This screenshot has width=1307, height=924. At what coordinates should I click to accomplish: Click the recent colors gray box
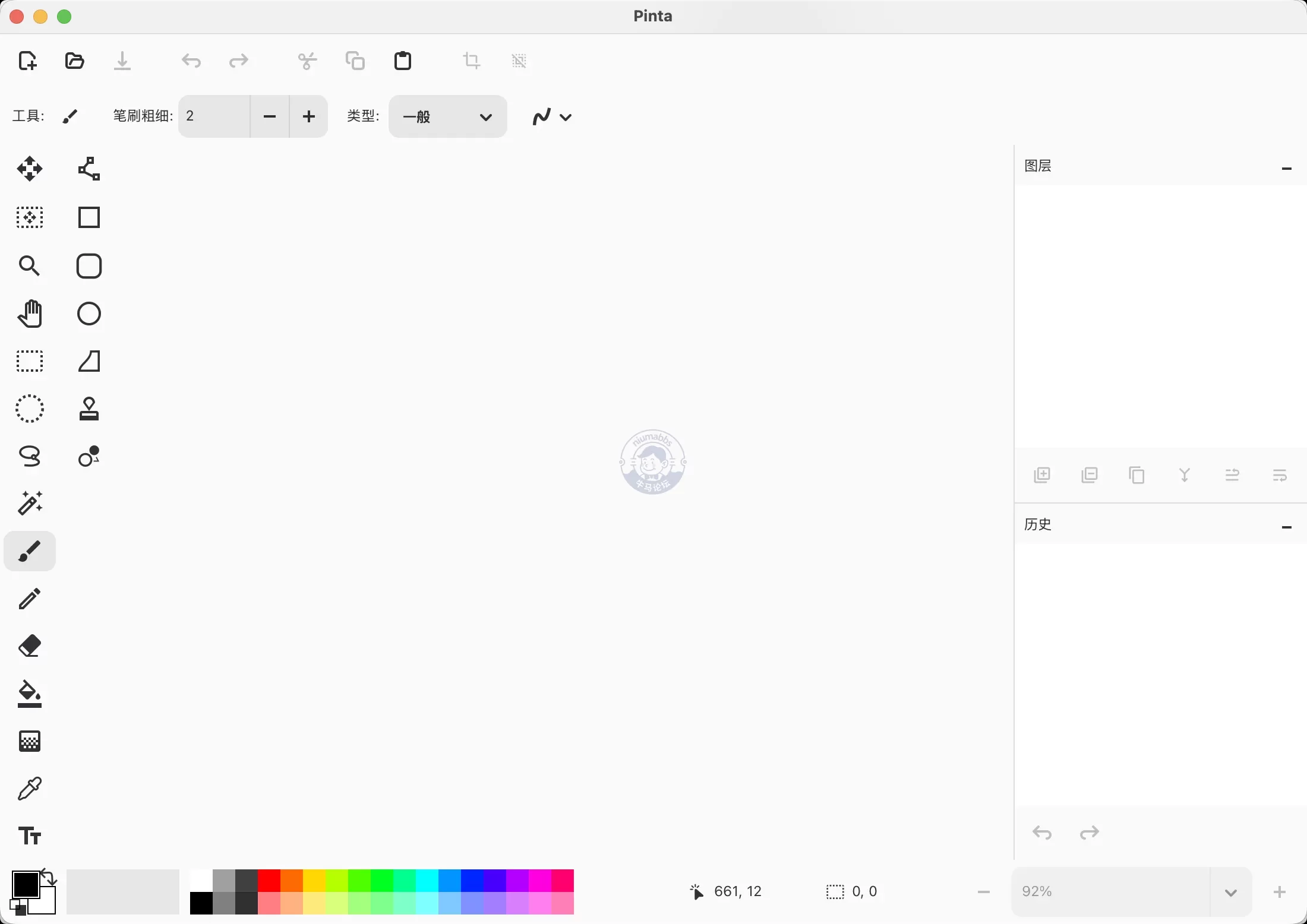tap(123, 892)
